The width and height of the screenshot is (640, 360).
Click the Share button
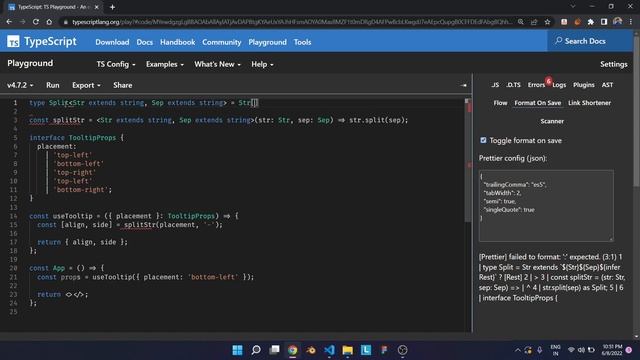122,85
